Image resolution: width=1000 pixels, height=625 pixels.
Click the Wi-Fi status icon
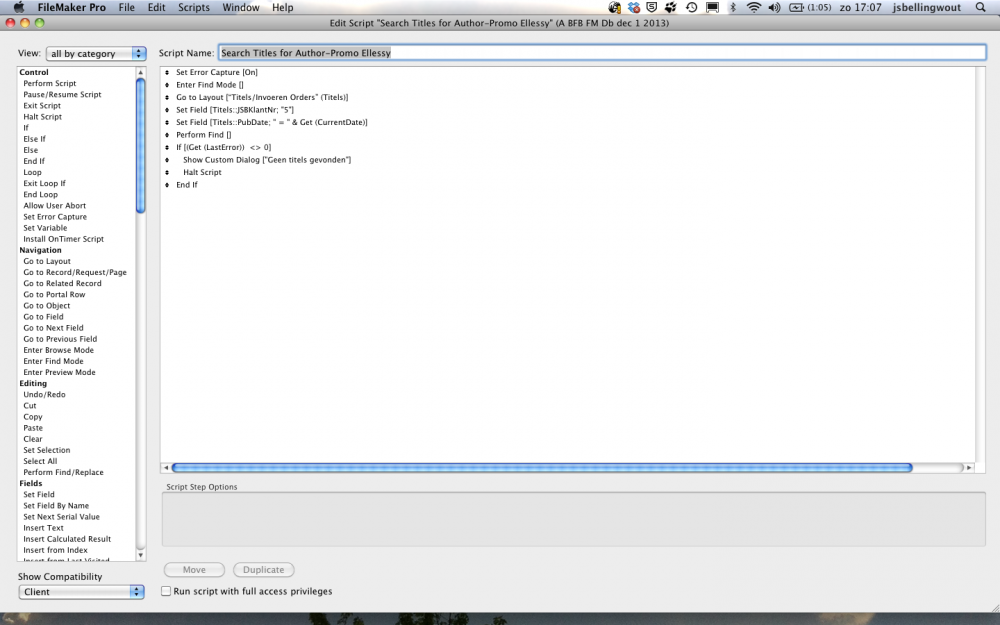click(x=754, y=8)
